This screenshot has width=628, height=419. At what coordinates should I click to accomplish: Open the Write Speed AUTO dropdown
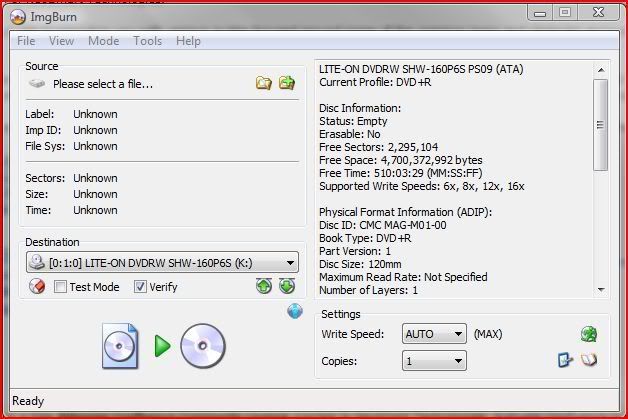pos(434,334)
